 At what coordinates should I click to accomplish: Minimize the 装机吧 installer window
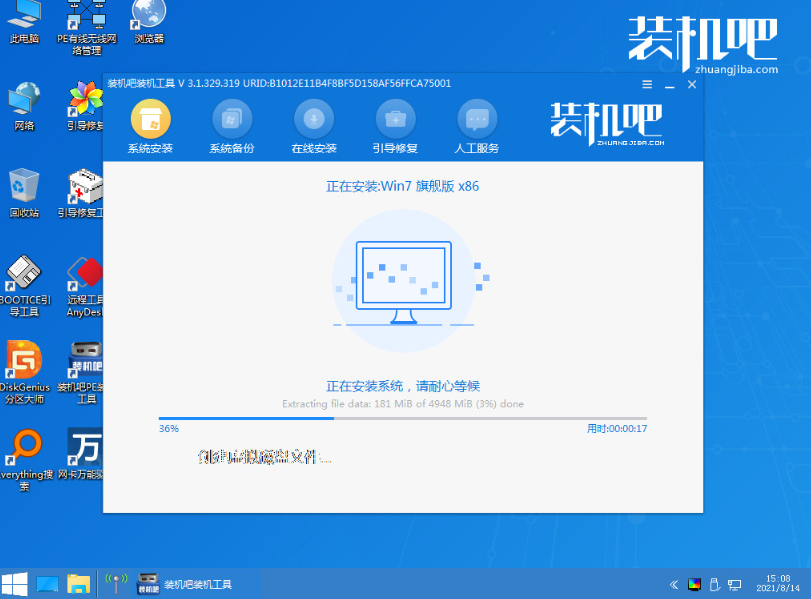click(x=669, y=85)
